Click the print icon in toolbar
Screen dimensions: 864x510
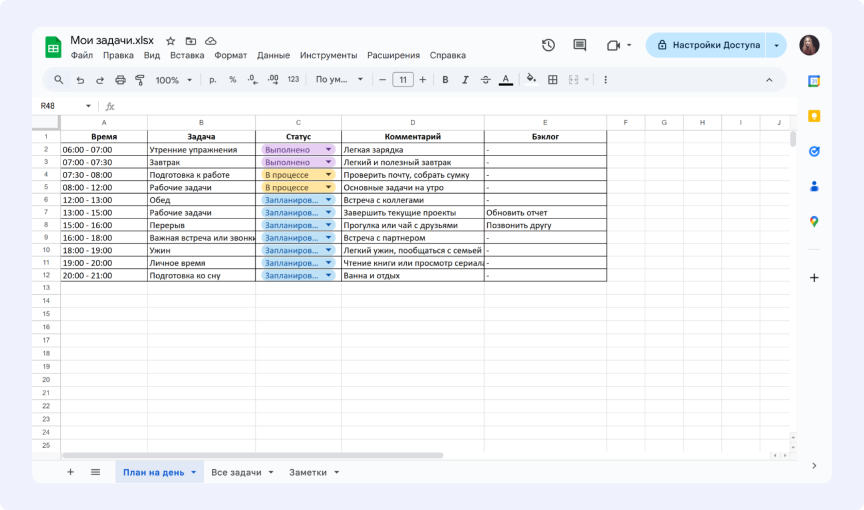[121, 80]
